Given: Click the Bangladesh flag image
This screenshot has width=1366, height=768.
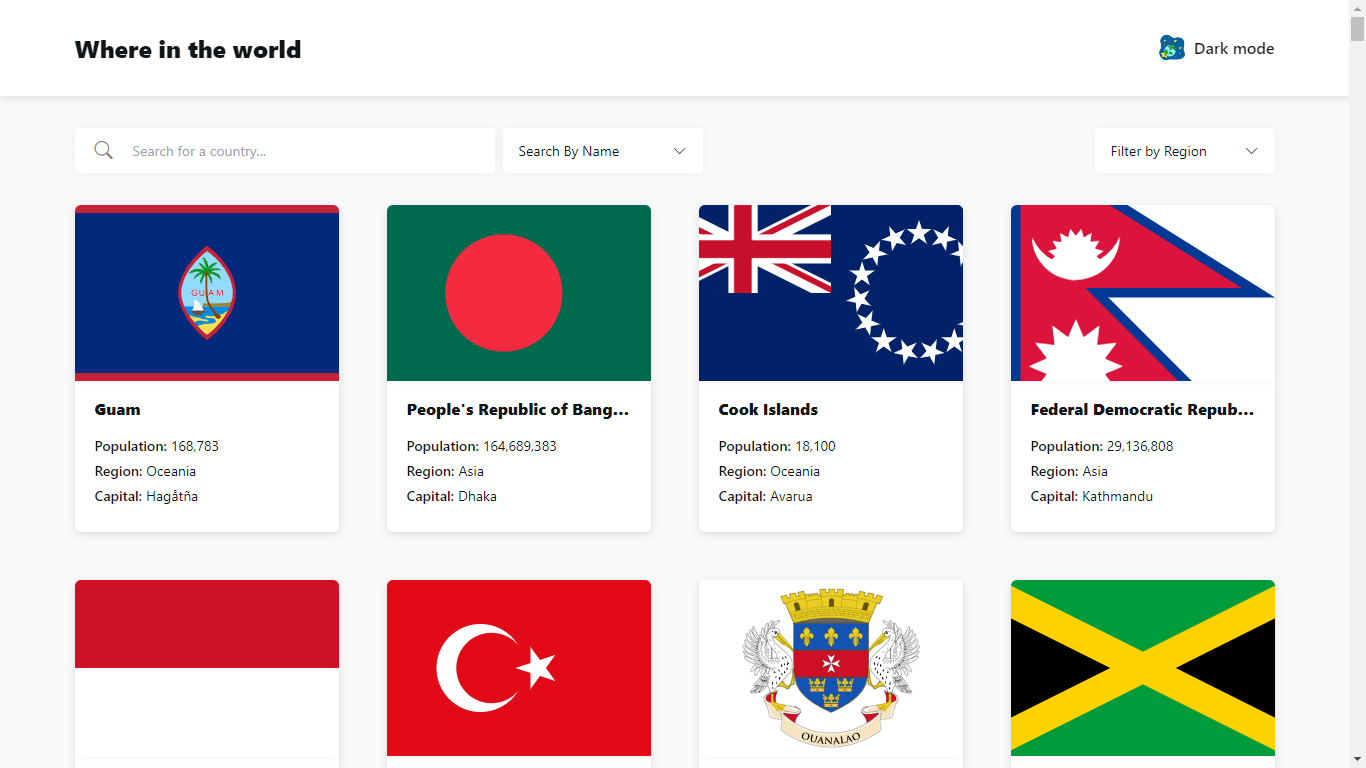Looking at the screenshot, I should tap(518, 292).
